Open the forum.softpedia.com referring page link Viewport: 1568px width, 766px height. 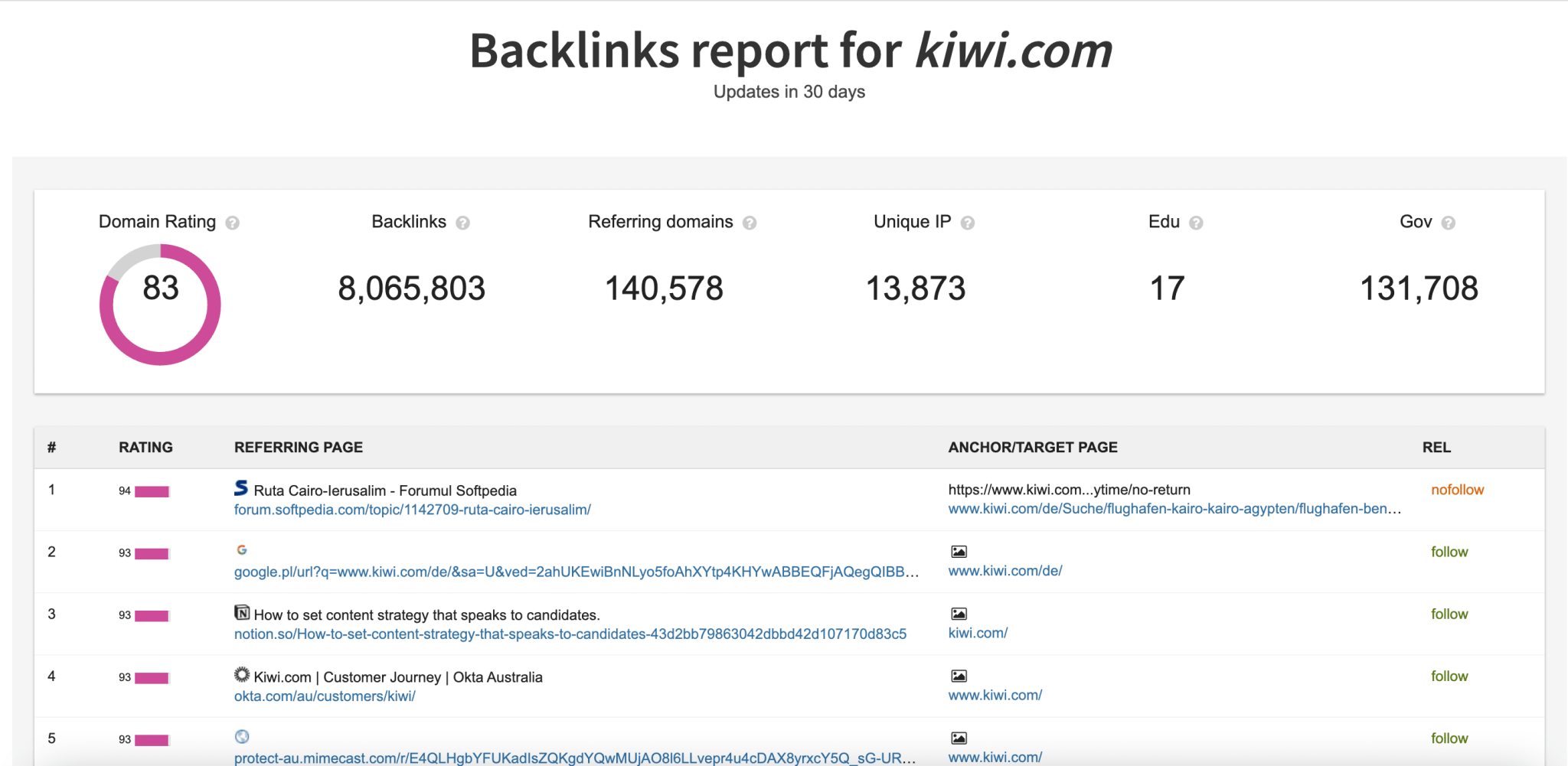click(x=412, y=509)
